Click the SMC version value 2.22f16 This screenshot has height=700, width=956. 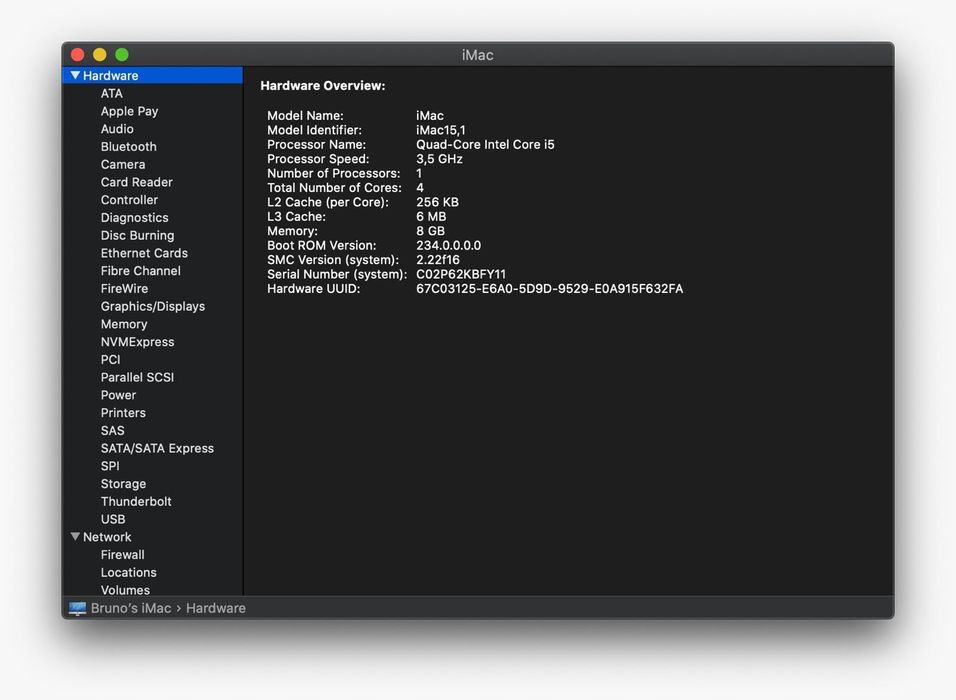pos(438,260)
